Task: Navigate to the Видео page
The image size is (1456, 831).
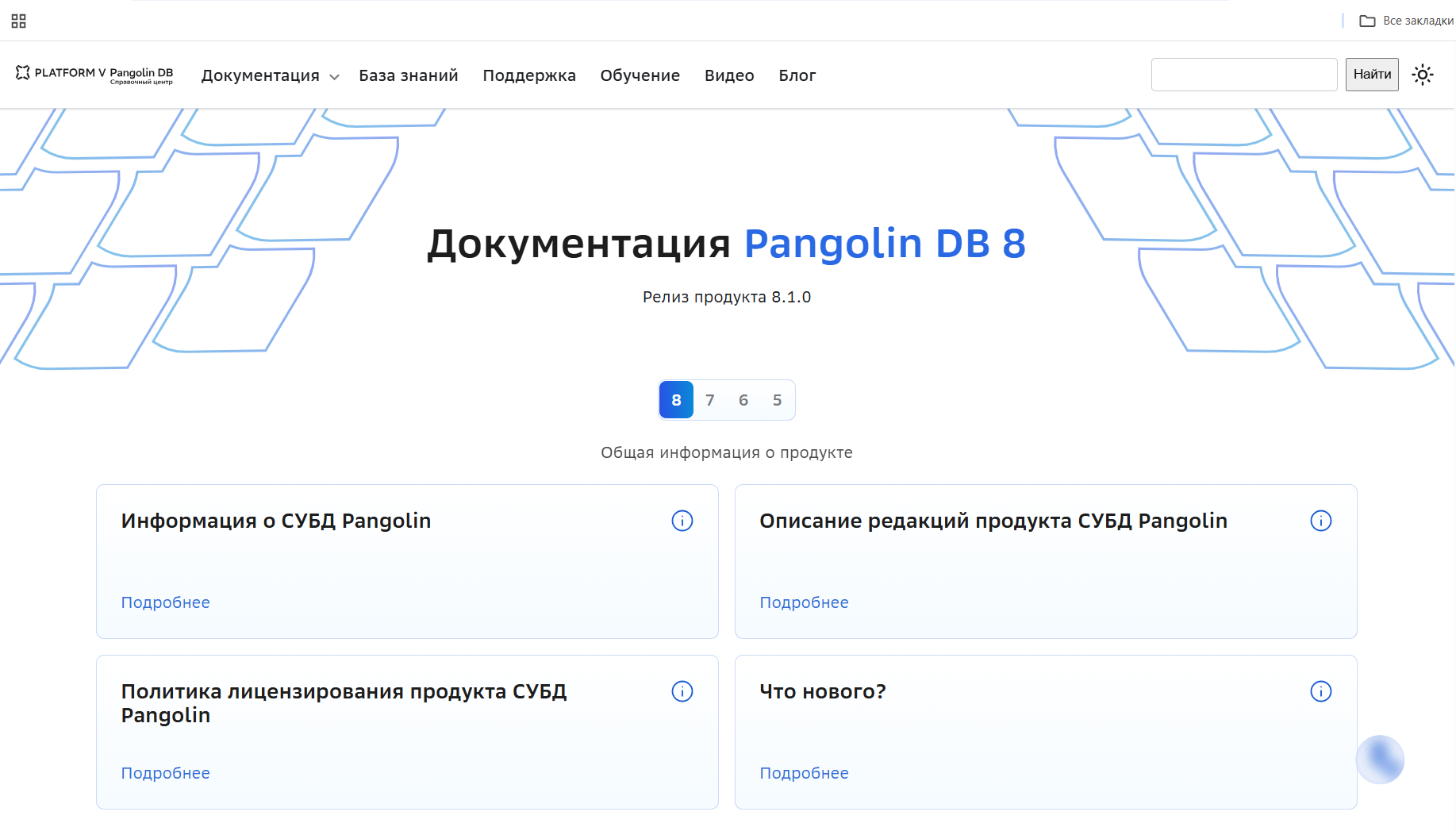Action: tap(729, 75)
